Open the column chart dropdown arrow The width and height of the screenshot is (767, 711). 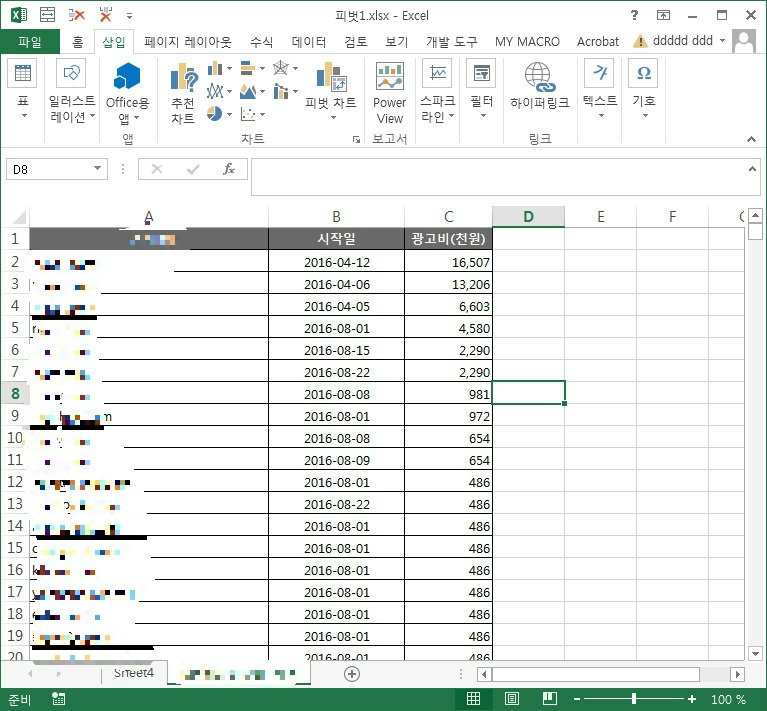click(x=229, y=69)
